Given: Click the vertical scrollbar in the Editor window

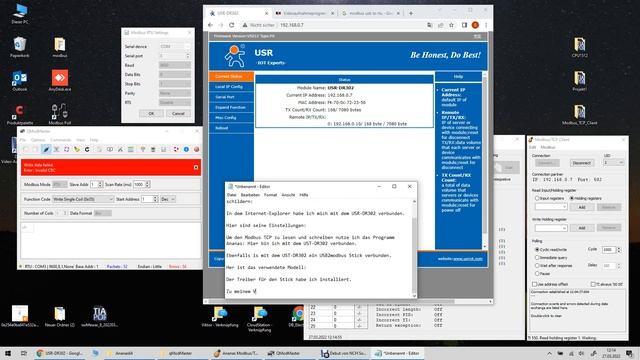Looking at the screenshot, I should (414, 248).
